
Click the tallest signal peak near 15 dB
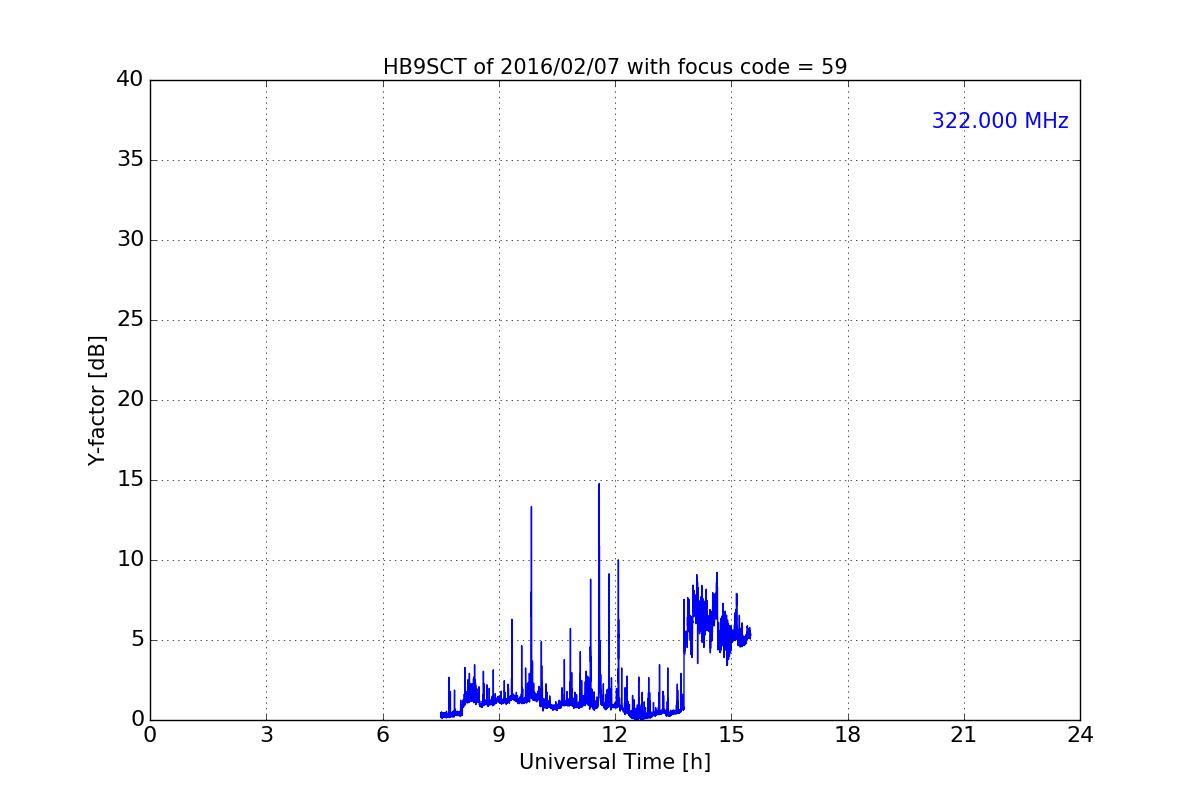pyautogui.click(x=599, y=485)
